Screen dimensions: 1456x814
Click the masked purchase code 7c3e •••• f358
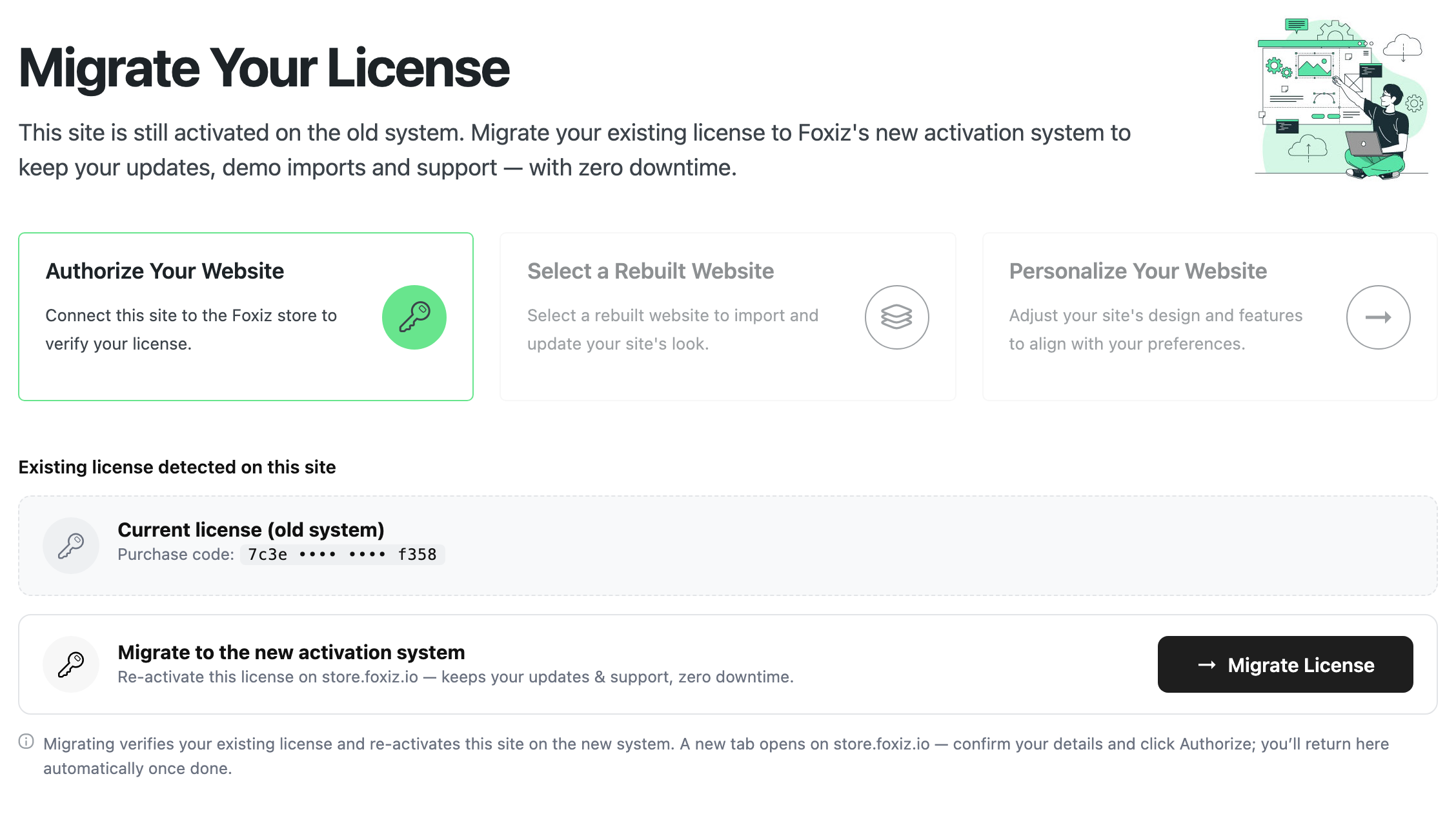click(x=343, y=555)
